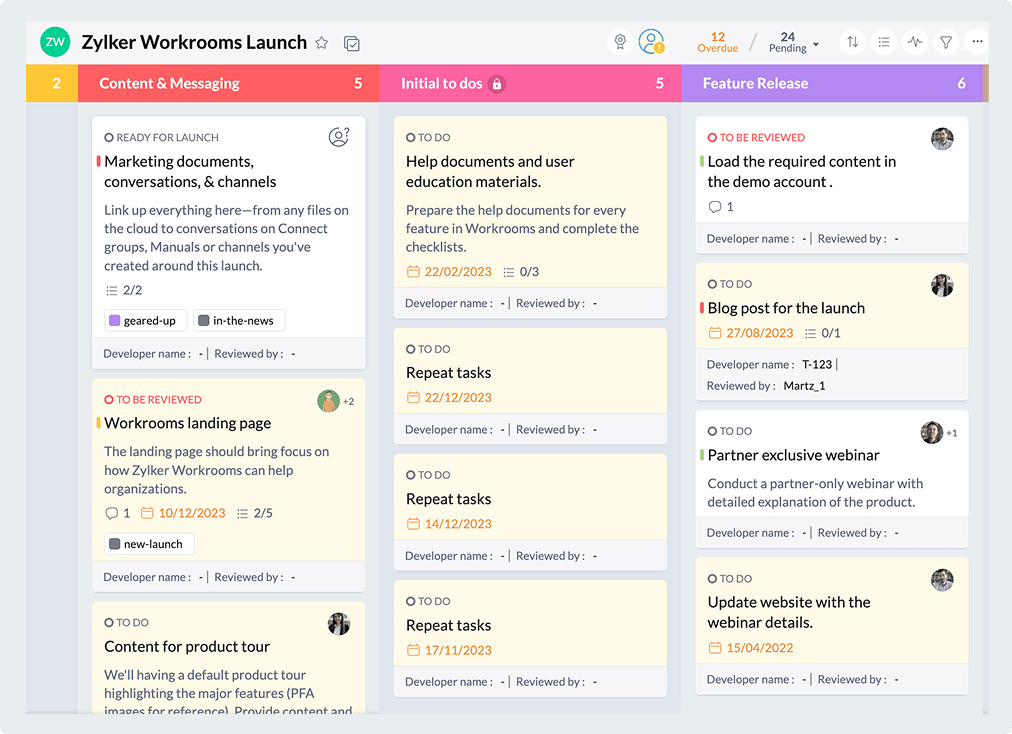Open the Blog post for the launch task
Viewport: 1012px width, 734px height.
coord(786,308)
